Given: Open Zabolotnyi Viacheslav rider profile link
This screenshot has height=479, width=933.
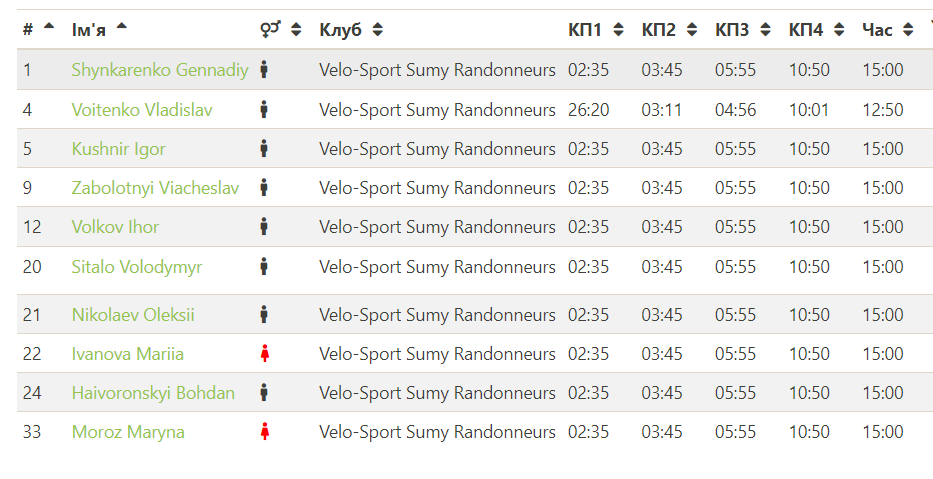Looking at the screenshot, I should (155, 188).
